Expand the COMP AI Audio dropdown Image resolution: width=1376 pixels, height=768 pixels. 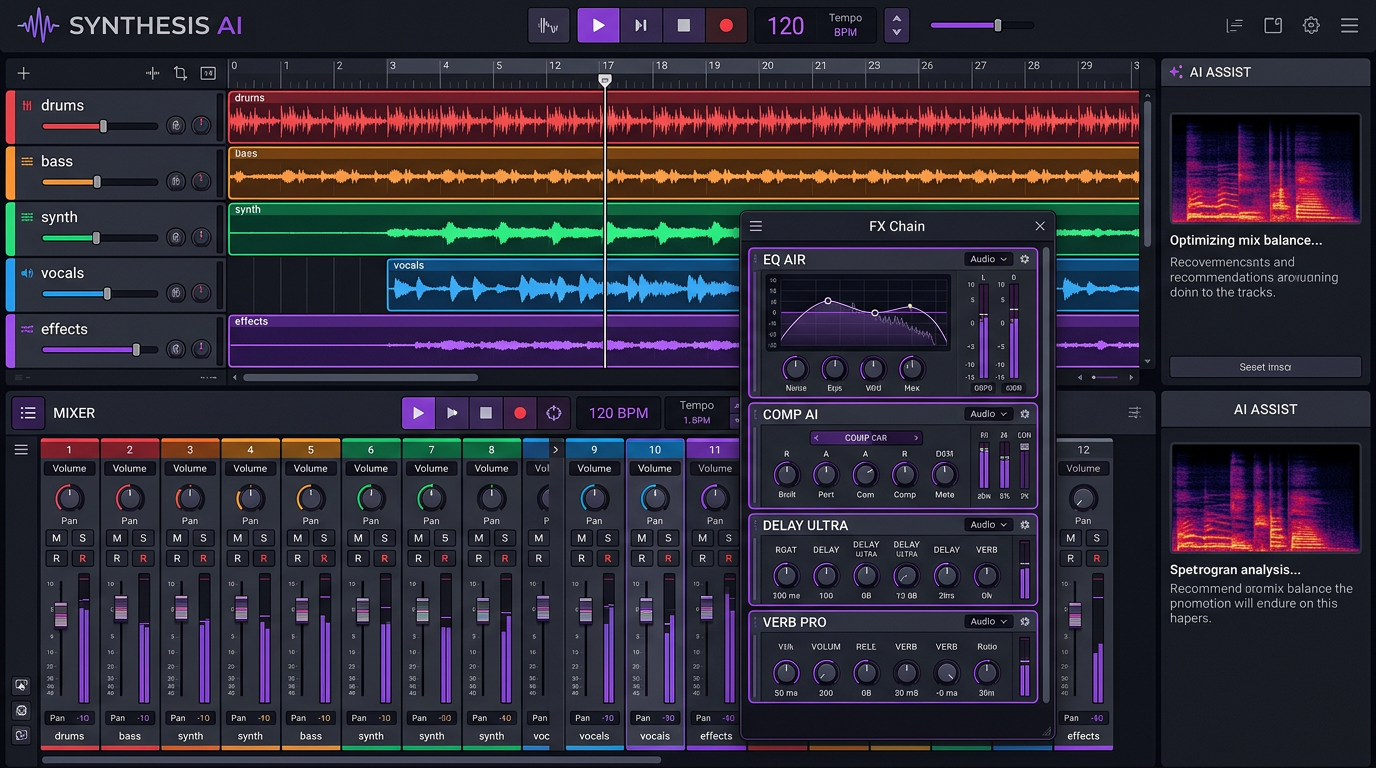click(x=988, y=414)
